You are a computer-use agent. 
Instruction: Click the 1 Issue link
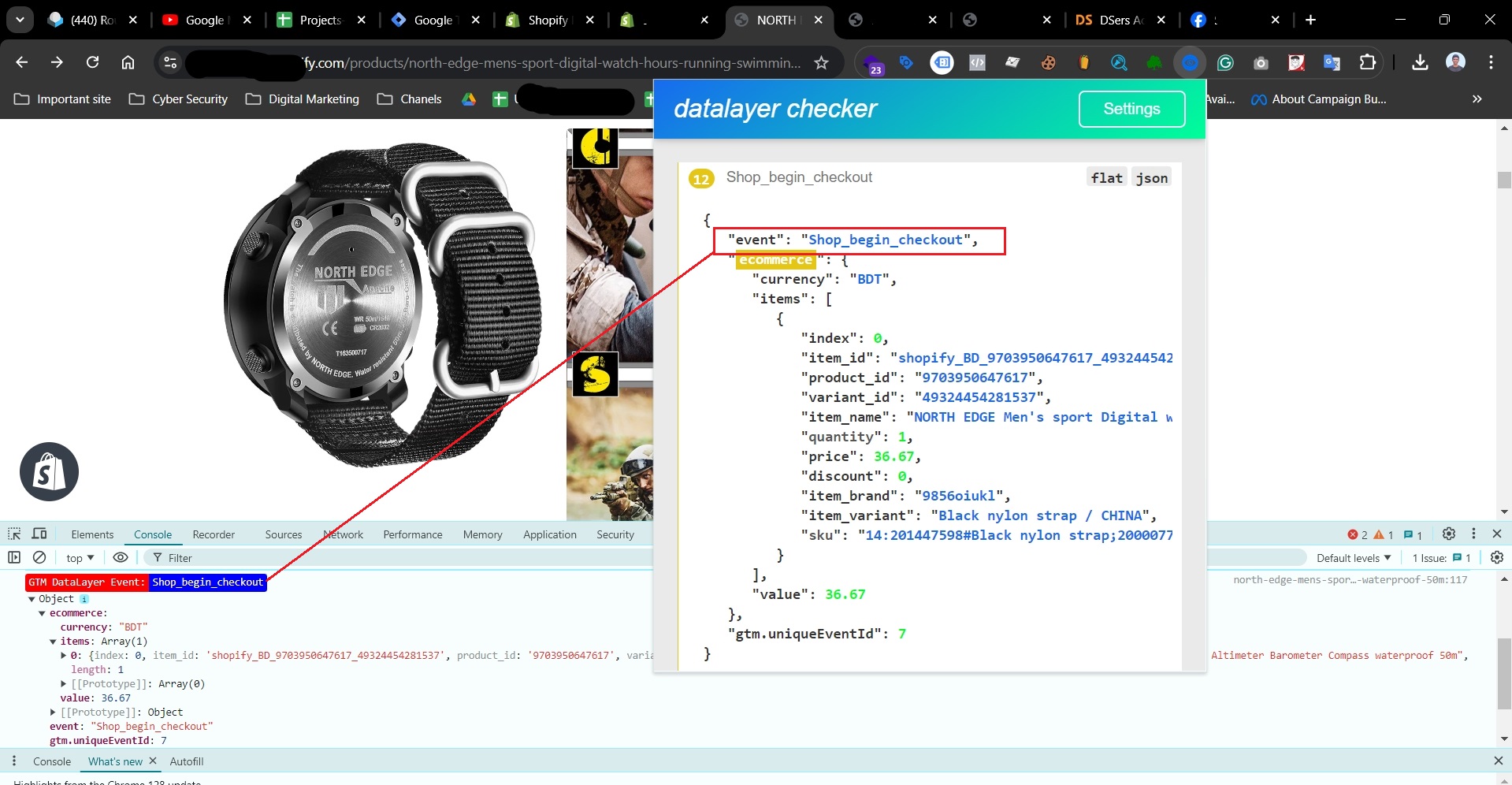[x=1441, y=557]
